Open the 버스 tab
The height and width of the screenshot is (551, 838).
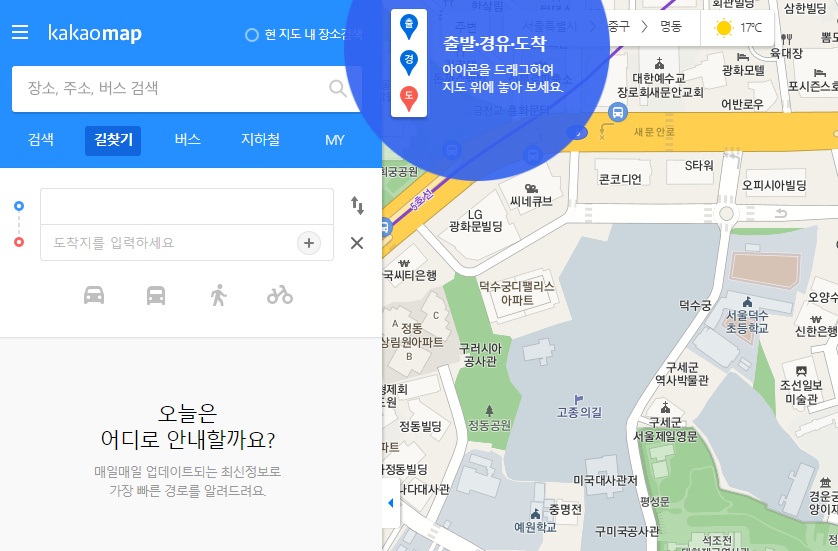tap(188, 140)
